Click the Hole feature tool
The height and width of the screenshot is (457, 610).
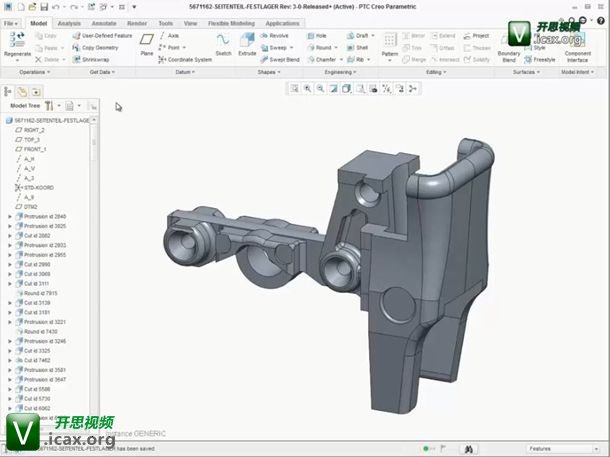[x=317, y=35]
